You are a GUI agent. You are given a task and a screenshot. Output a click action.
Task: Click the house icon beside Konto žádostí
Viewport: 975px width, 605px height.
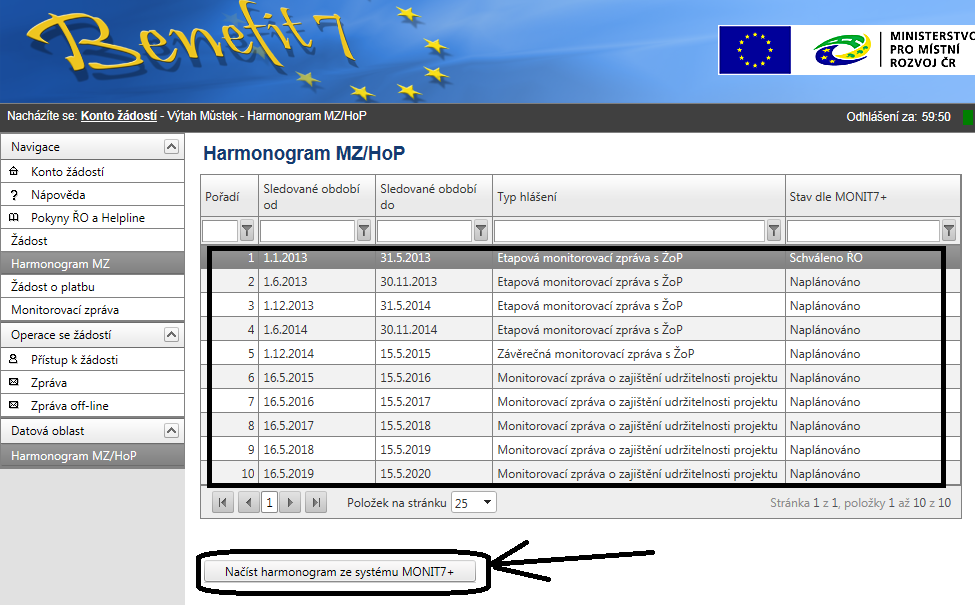click(x=14, y=171)
